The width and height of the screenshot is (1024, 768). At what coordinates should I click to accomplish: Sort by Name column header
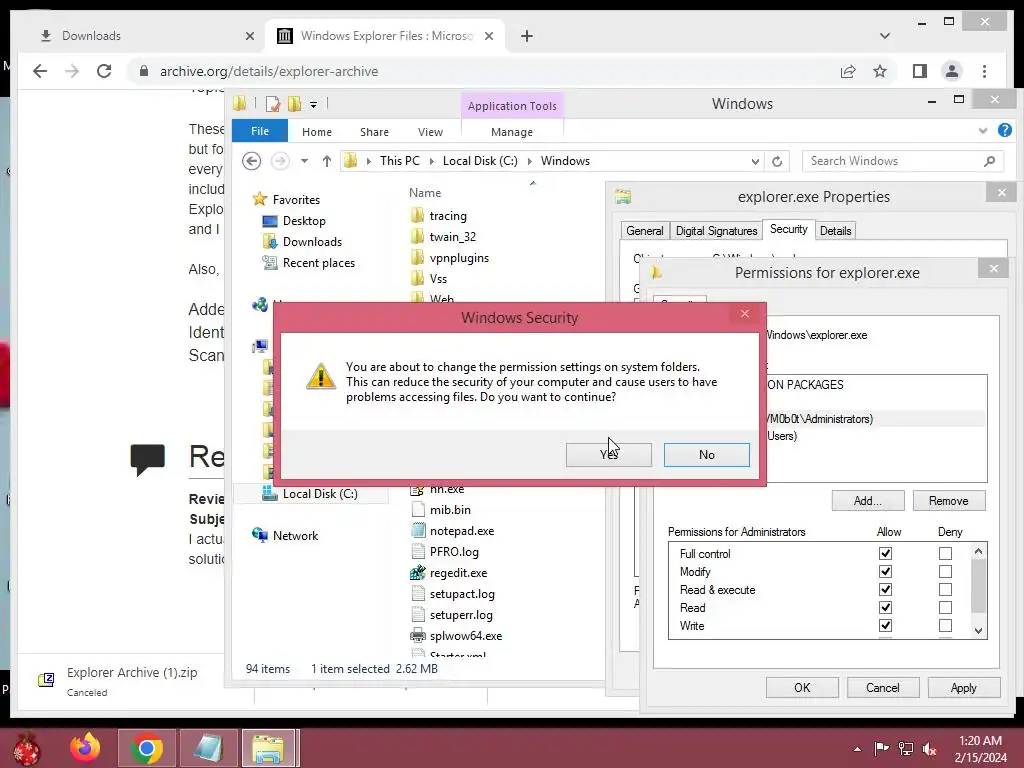click(x=425, y=193)
